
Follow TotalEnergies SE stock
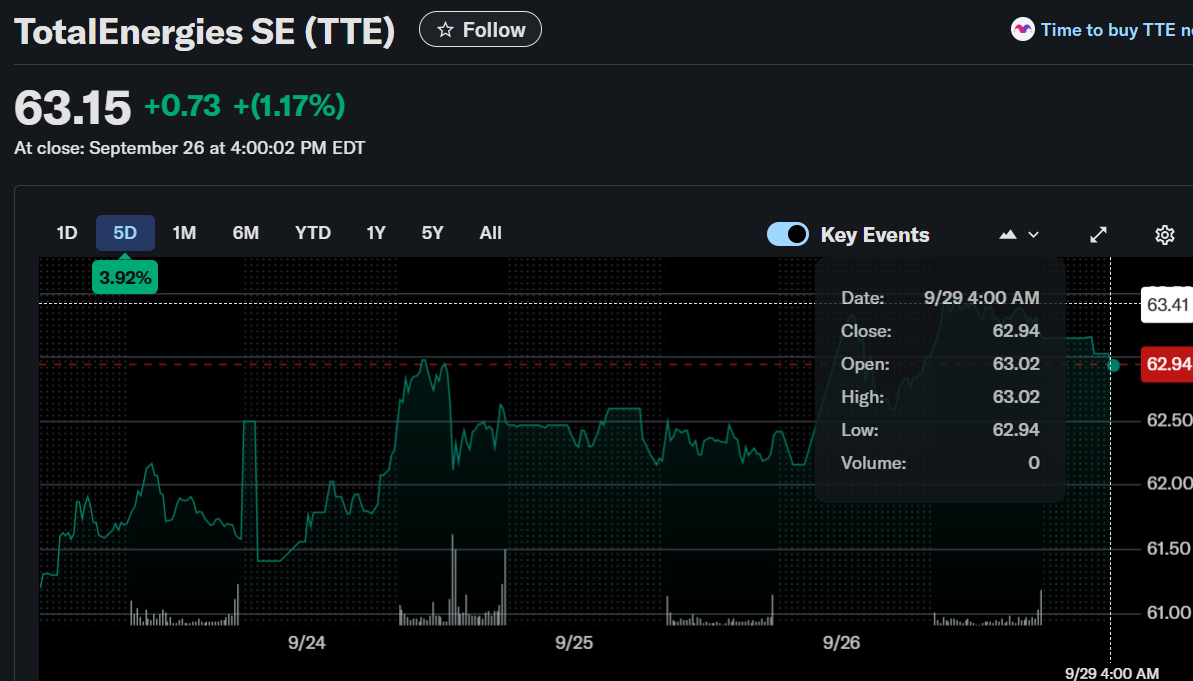pyautogui.click(x=480, y=30)
